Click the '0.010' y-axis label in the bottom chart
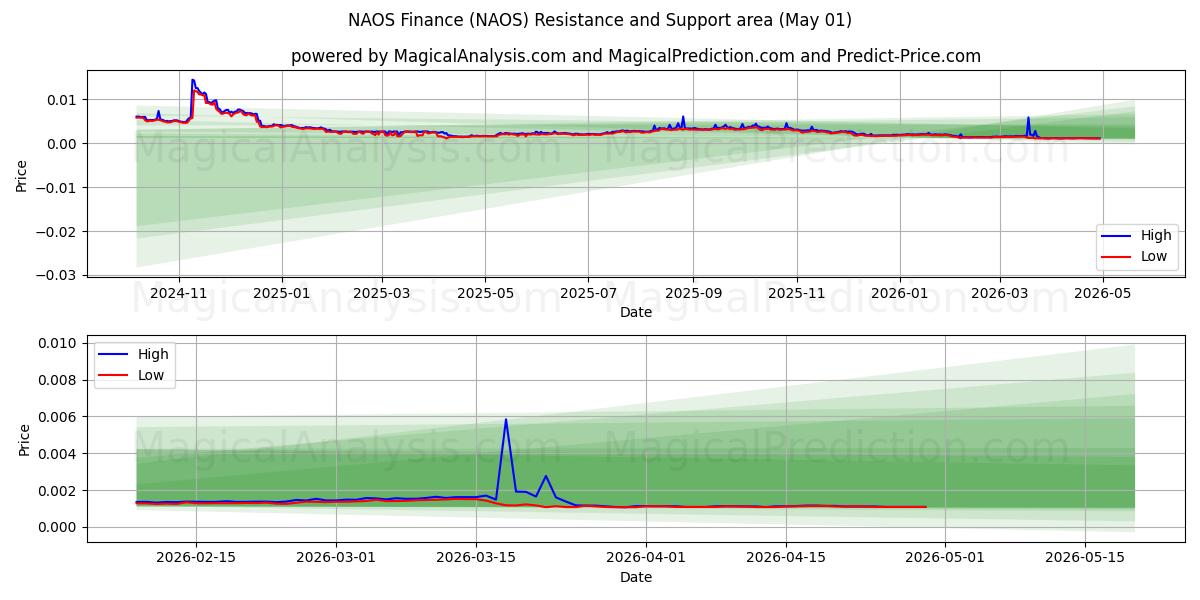The width and height of the screenshot is (1200, 600). pyautogui.click(x=56, y=343)
